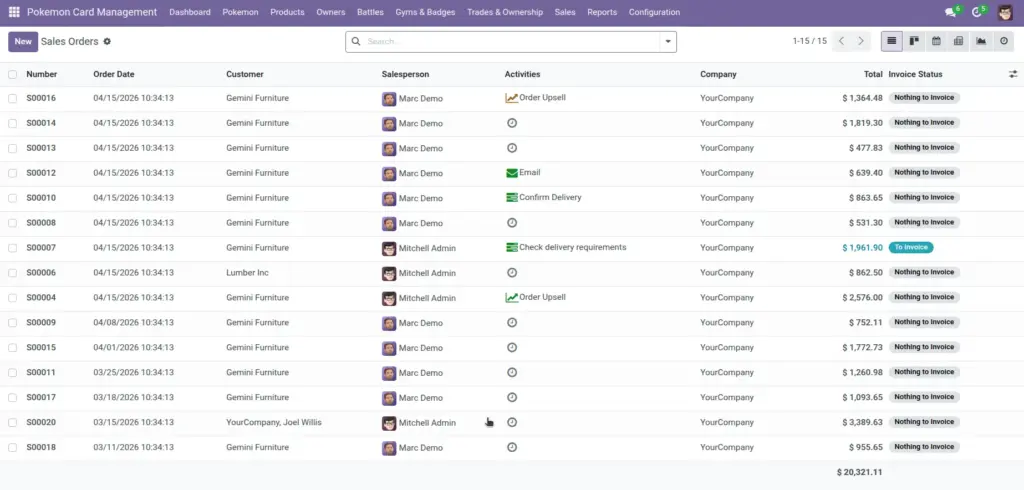The height and width of the screenshot is (490, 1024).
Task: Click Confirm Delivery activity icon for S00010
Action: (511, 197)
